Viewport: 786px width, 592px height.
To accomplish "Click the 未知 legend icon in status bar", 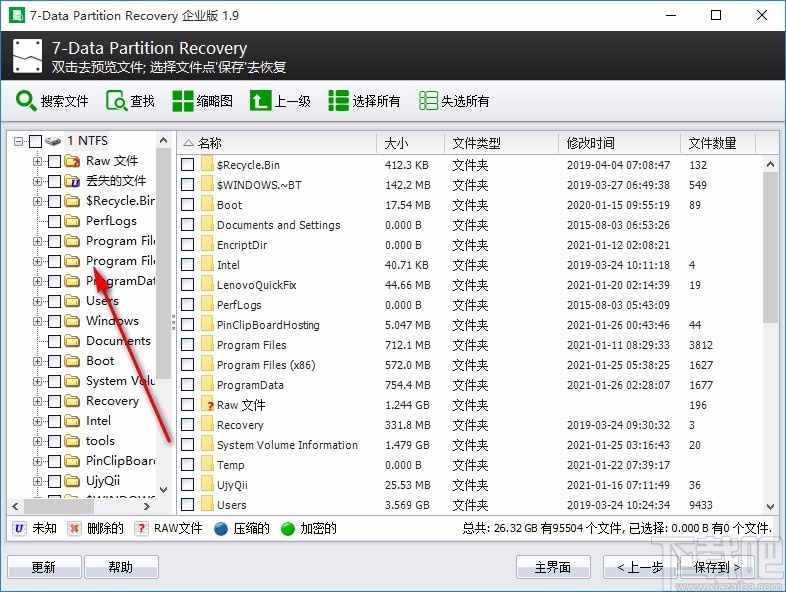I will point(19,528).
